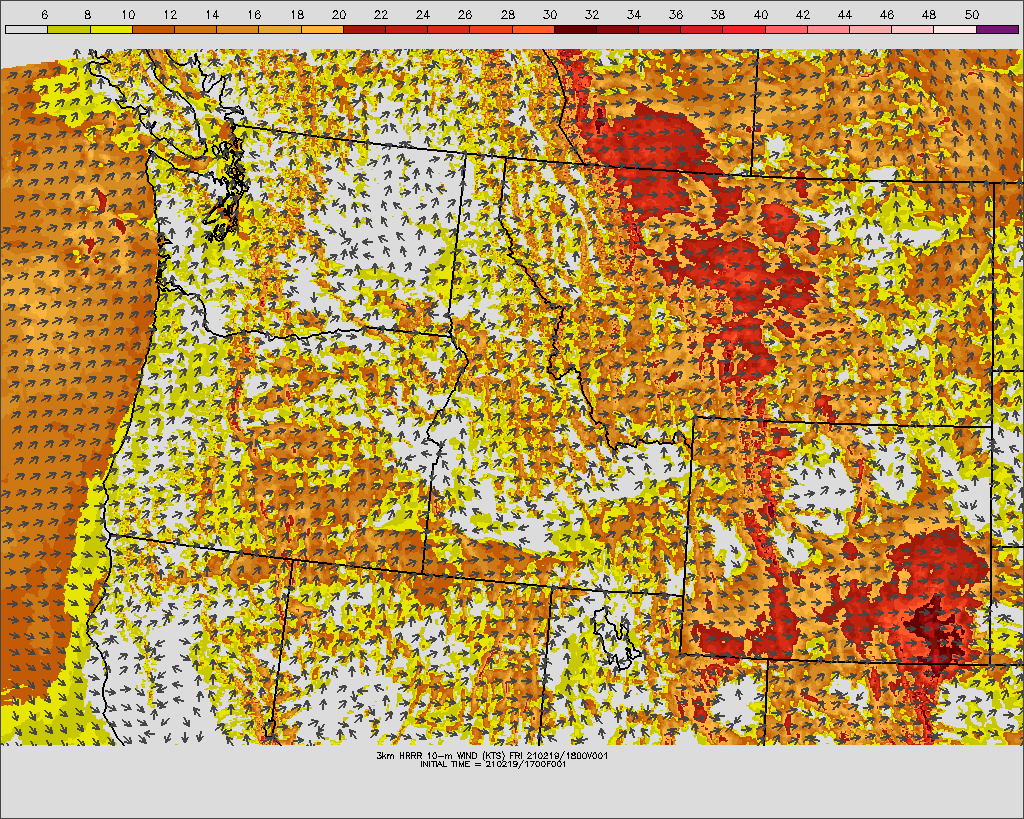Pick the bright yellow 8–10 knot swatch
Screen dimensions: 1024x819
[111, 29]
